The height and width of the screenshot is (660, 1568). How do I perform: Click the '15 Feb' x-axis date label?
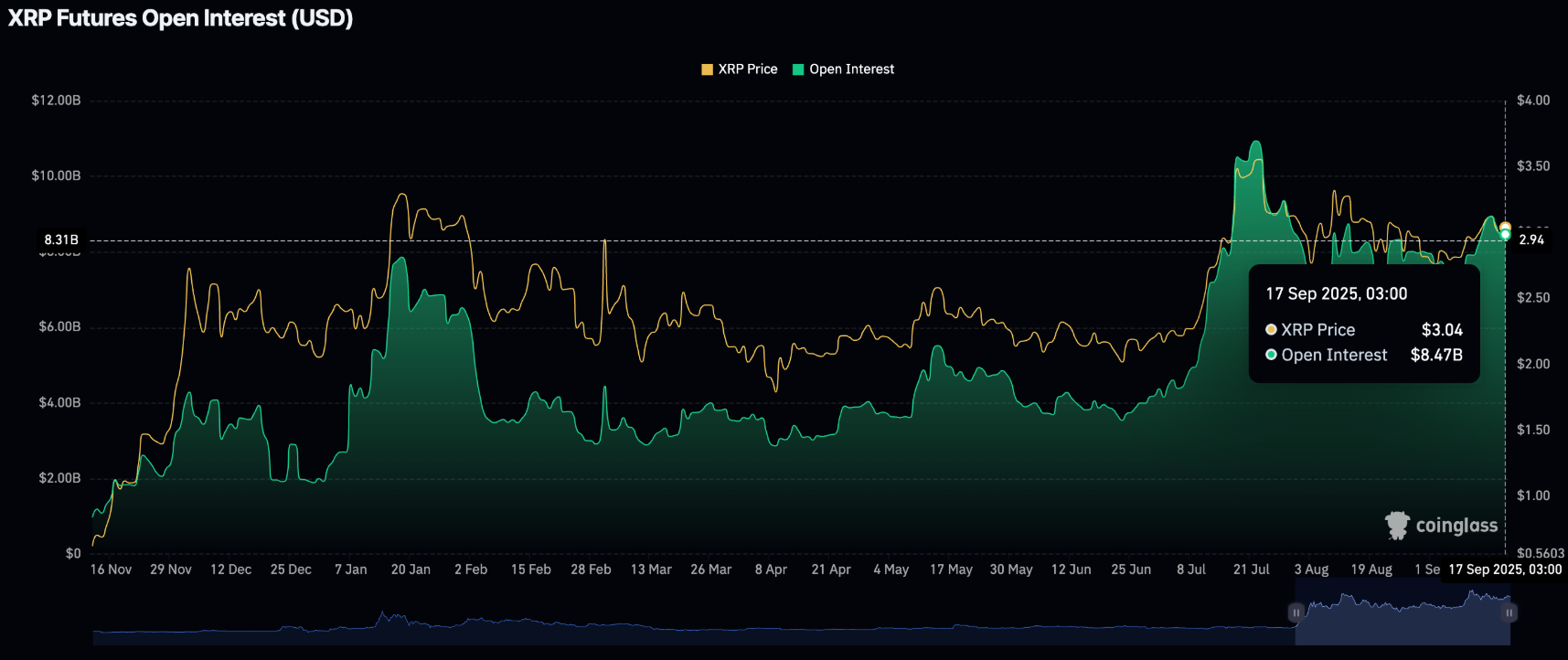tap(531, 570)
